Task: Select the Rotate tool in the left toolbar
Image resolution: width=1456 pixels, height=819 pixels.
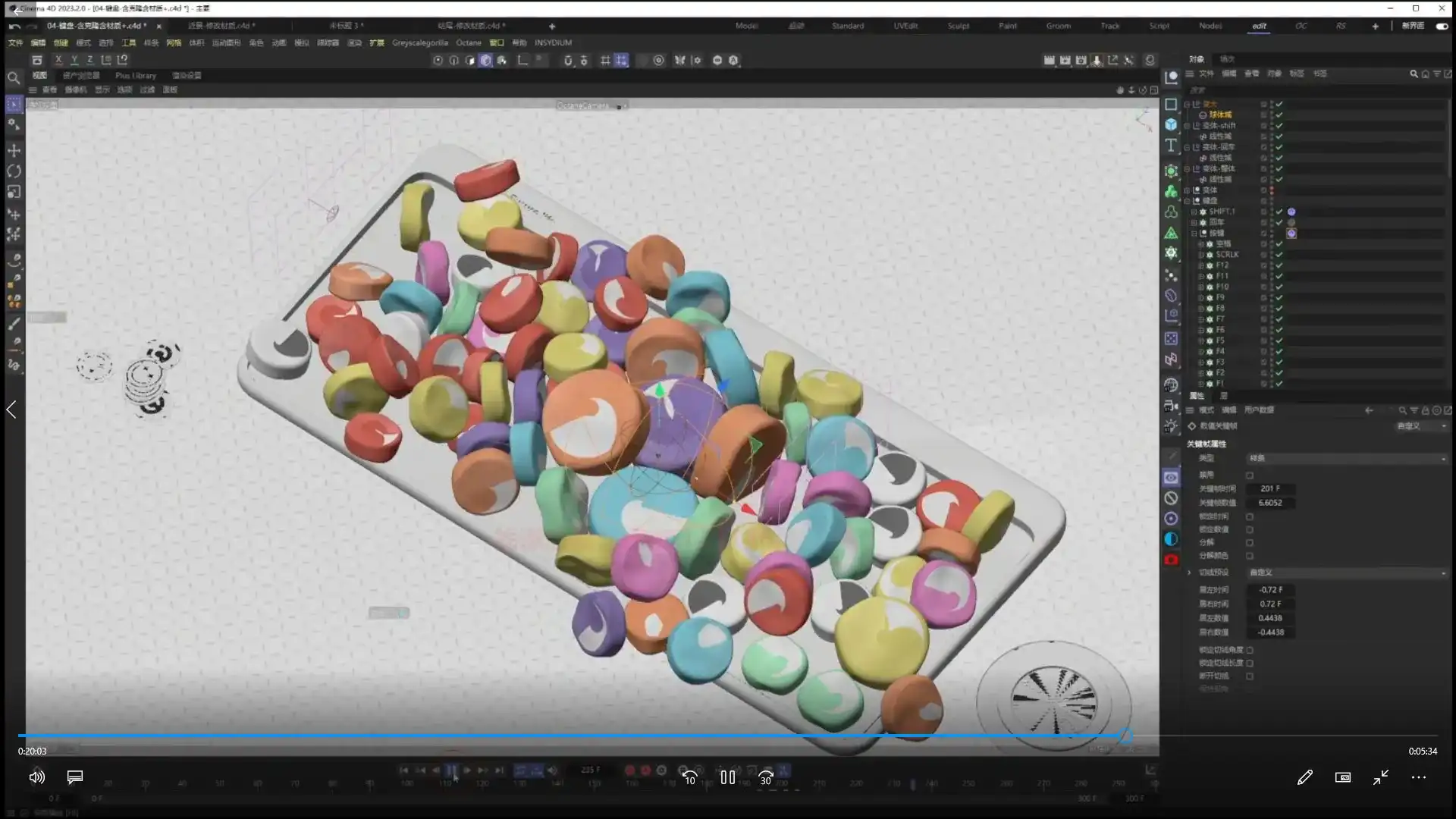Action: (x=14, y=171)
